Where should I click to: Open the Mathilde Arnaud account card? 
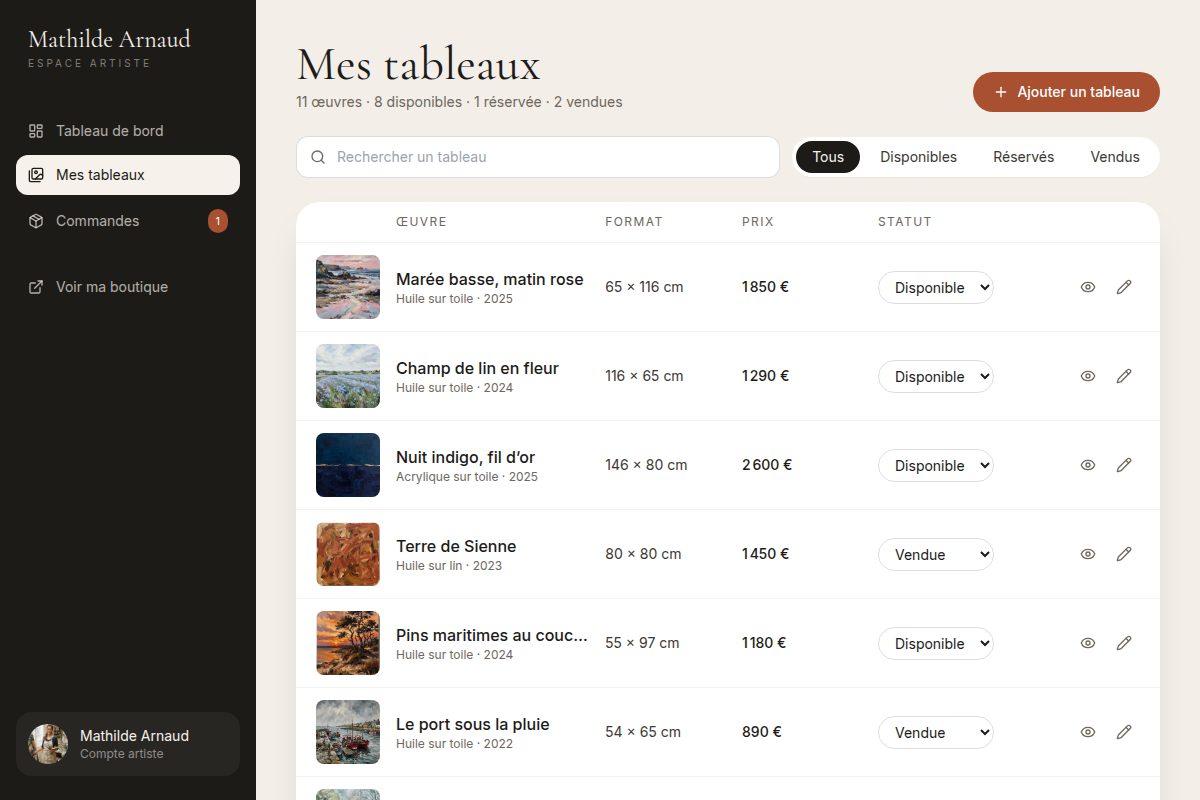128,744
